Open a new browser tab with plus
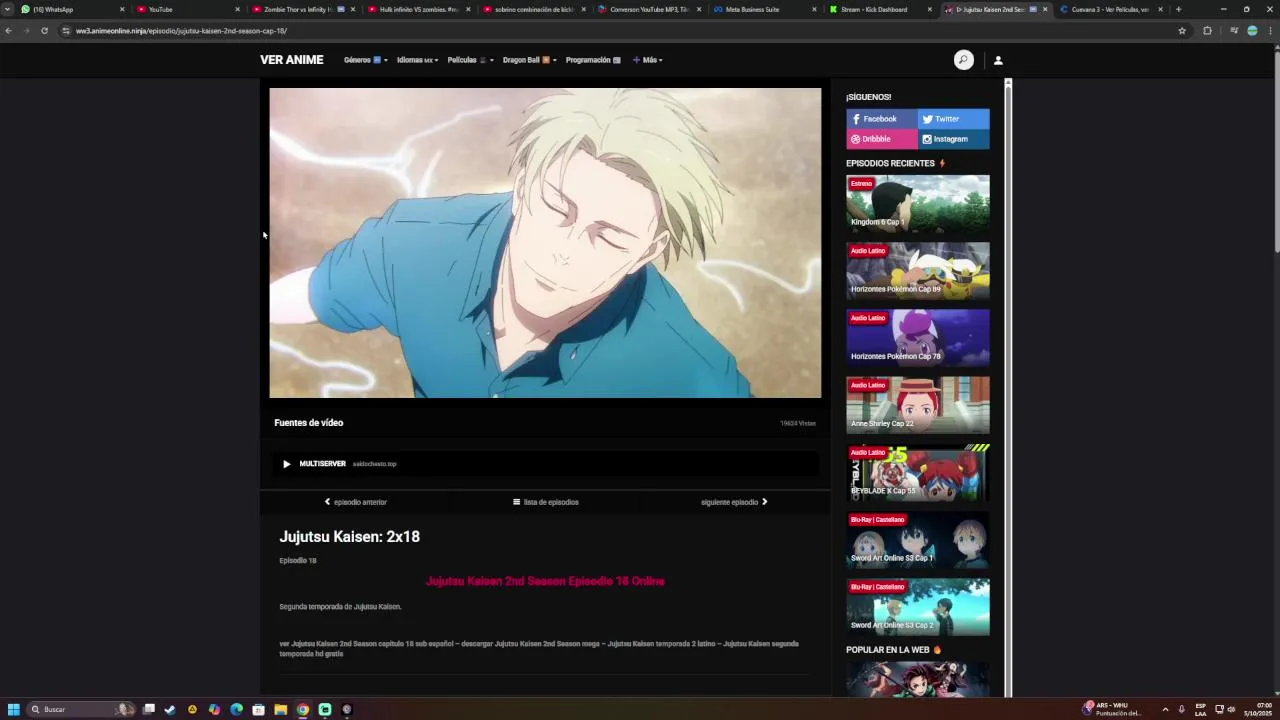 [x=1178, y=9]
